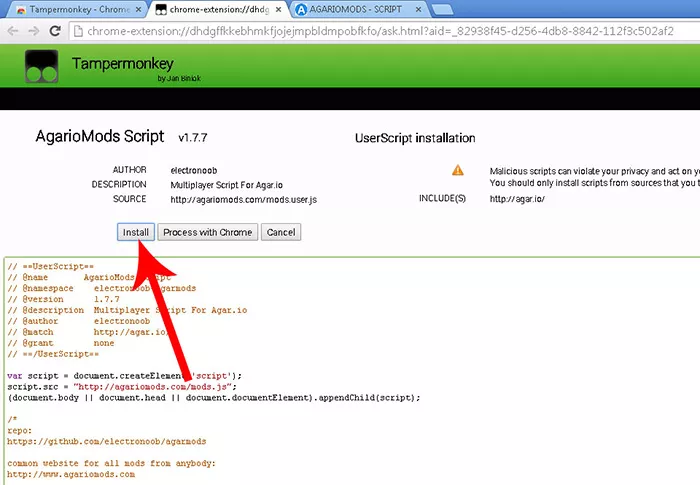Click the AUTHOR label

pos(129,170)
